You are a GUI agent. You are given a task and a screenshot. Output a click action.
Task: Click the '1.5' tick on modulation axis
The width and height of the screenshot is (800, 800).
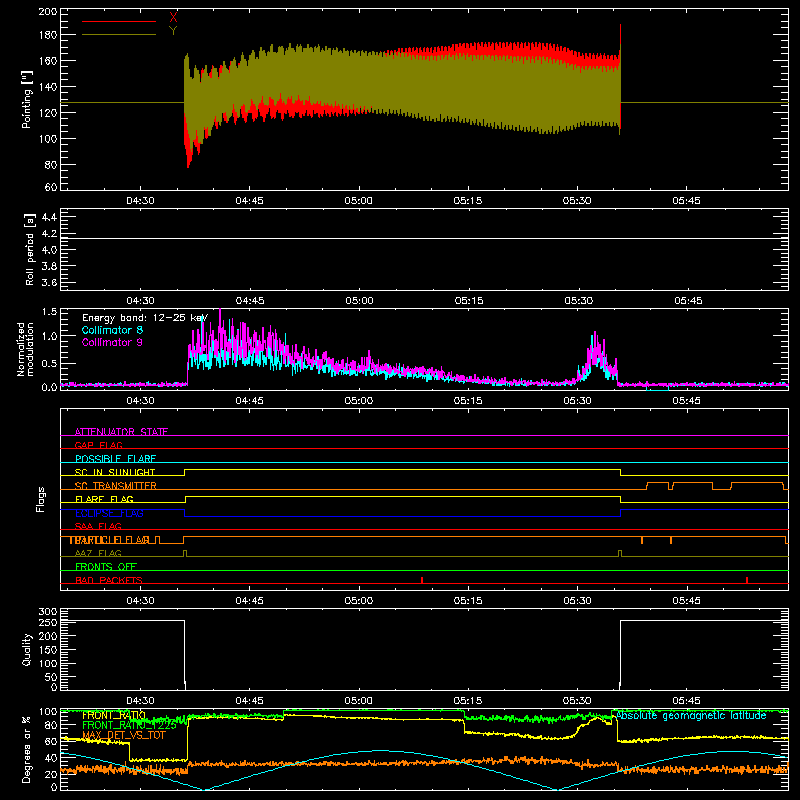click(x=49, y=311)
